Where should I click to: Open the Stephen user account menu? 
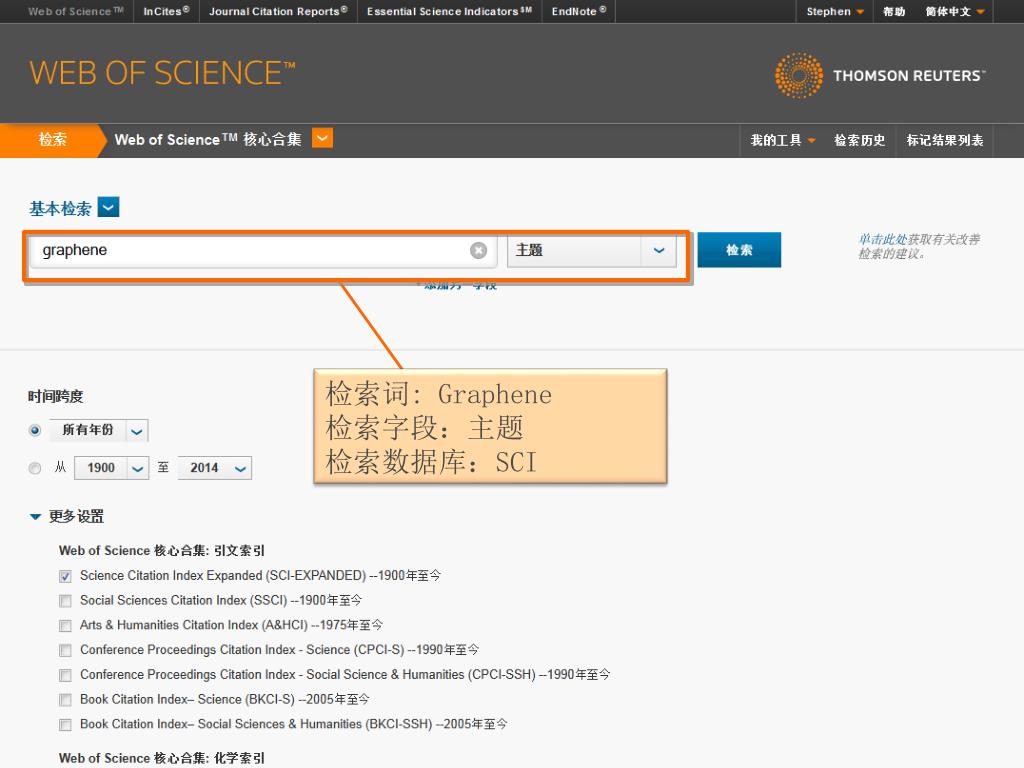(835, 11)
